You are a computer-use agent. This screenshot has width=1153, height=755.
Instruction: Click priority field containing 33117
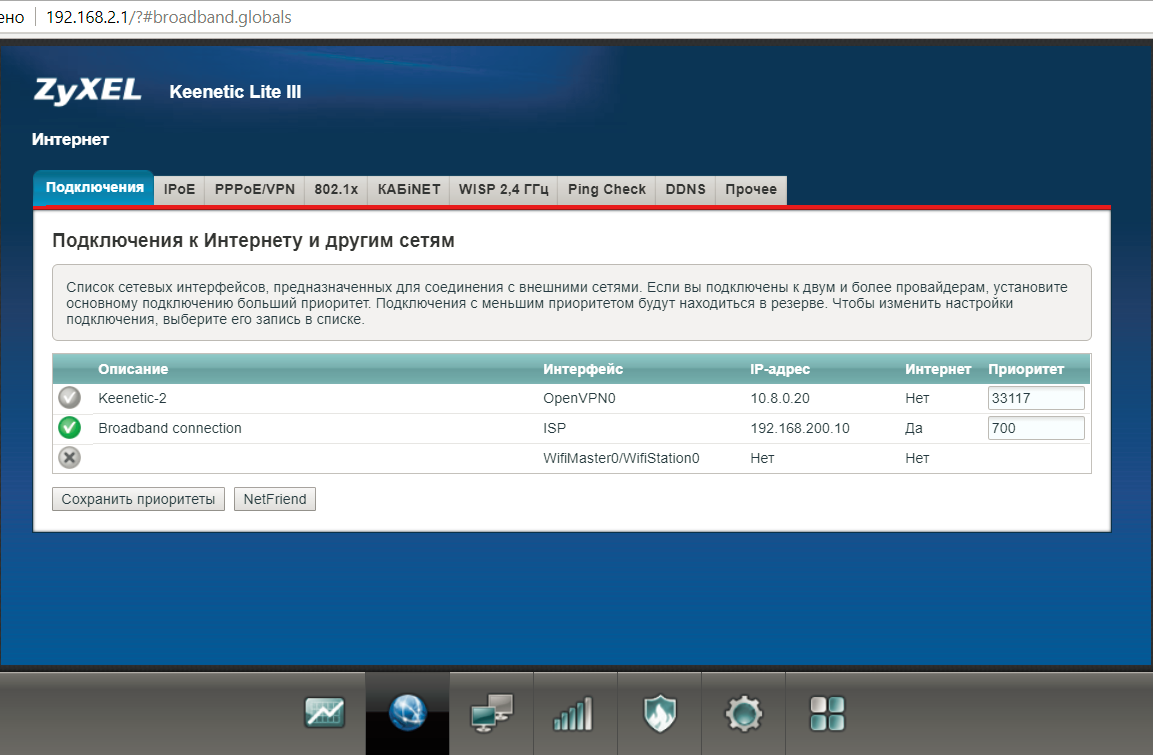(x=1035, y=398)
